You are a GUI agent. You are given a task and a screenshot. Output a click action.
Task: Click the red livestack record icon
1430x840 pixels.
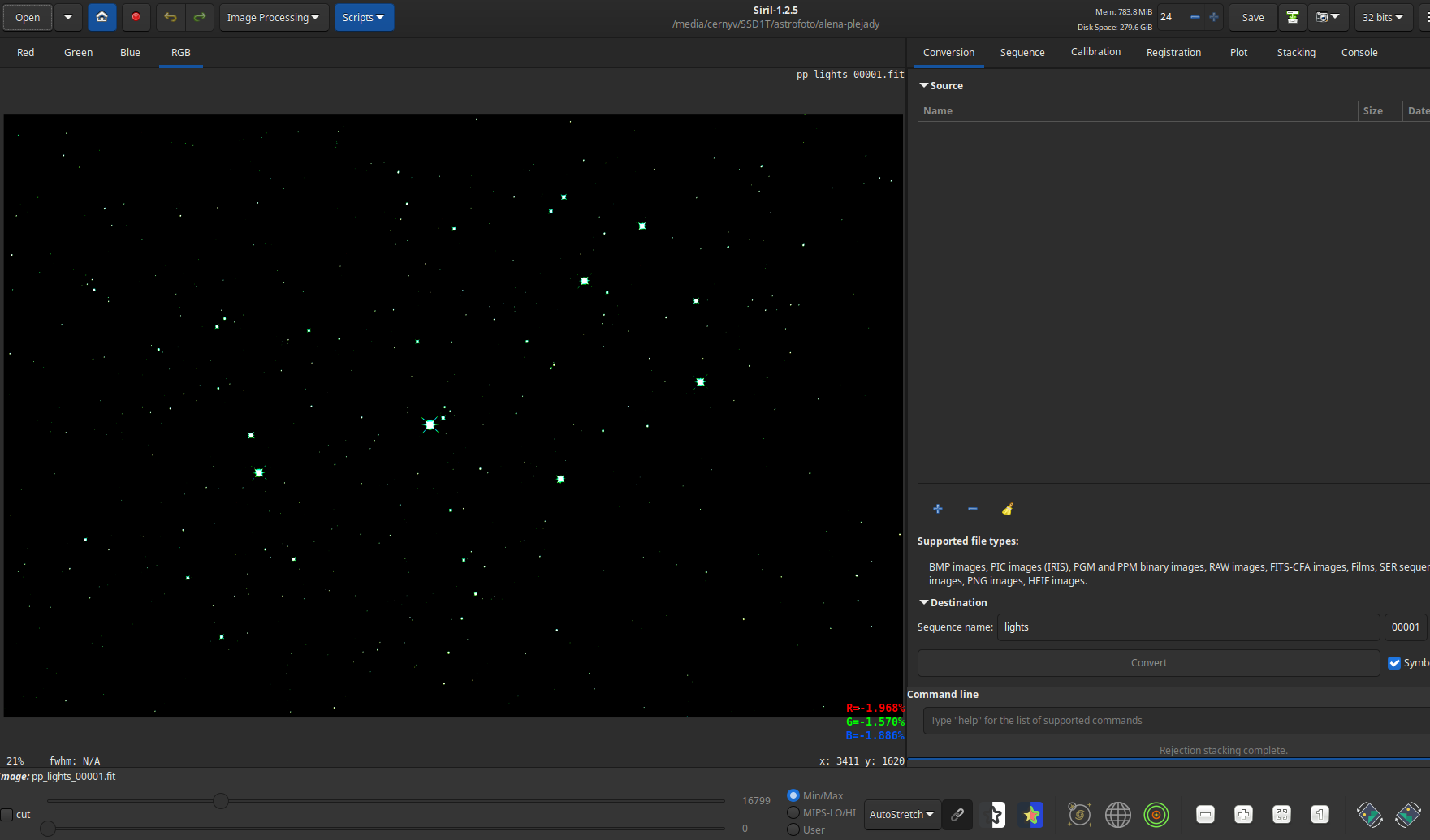coord(136,17)
